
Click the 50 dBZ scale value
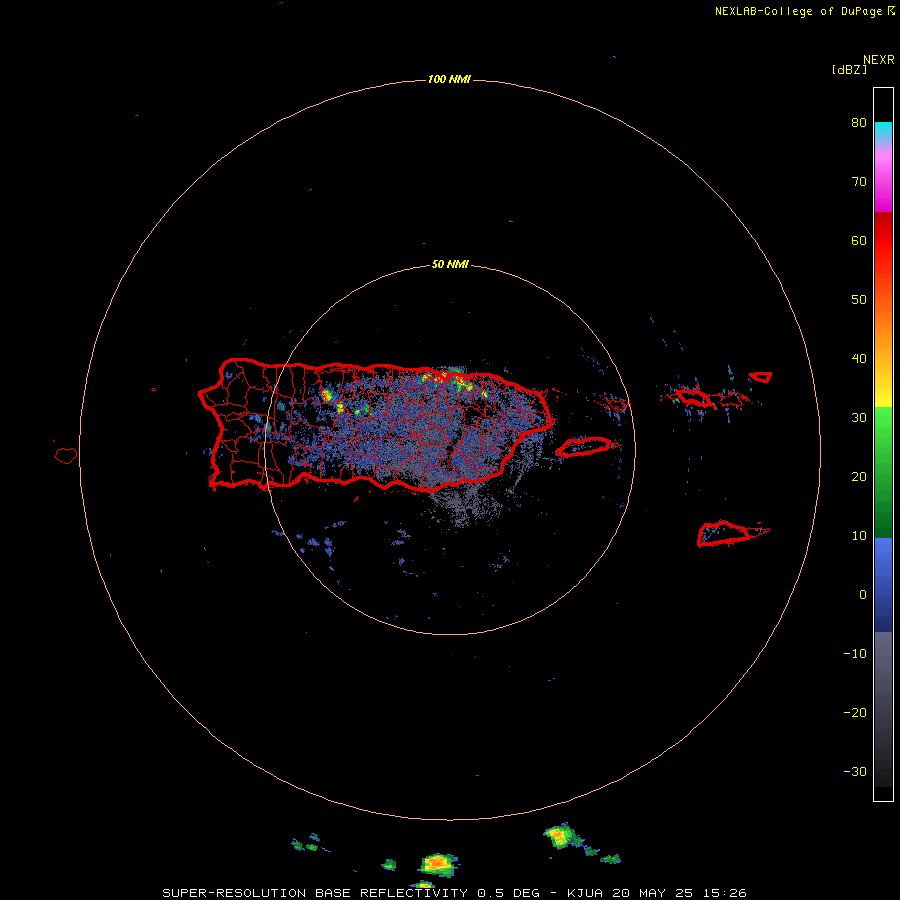click(x=859, y=300)
